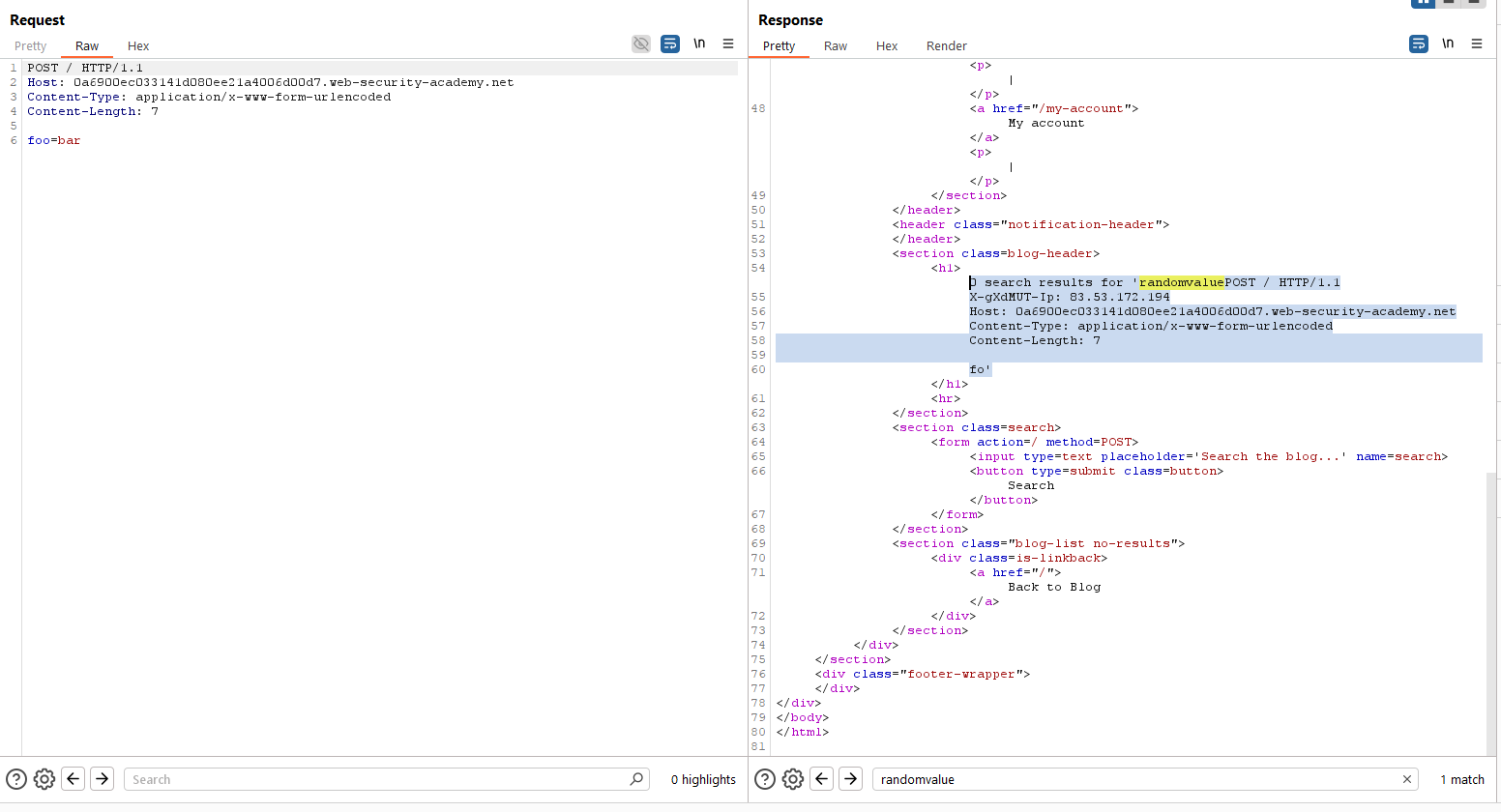The height and width of the screenshot is (812, 1501).
Task: Open help icon below Request panel
Action: pos(16,779)
